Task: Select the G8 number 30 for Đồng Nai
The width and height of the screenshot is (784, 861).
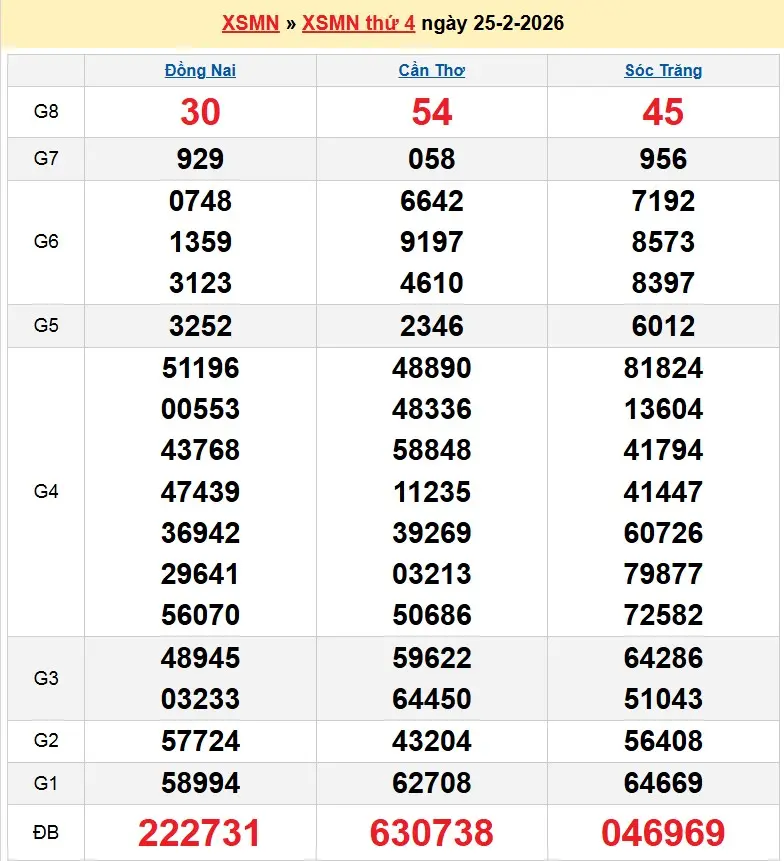Action: tap(200, 112)
